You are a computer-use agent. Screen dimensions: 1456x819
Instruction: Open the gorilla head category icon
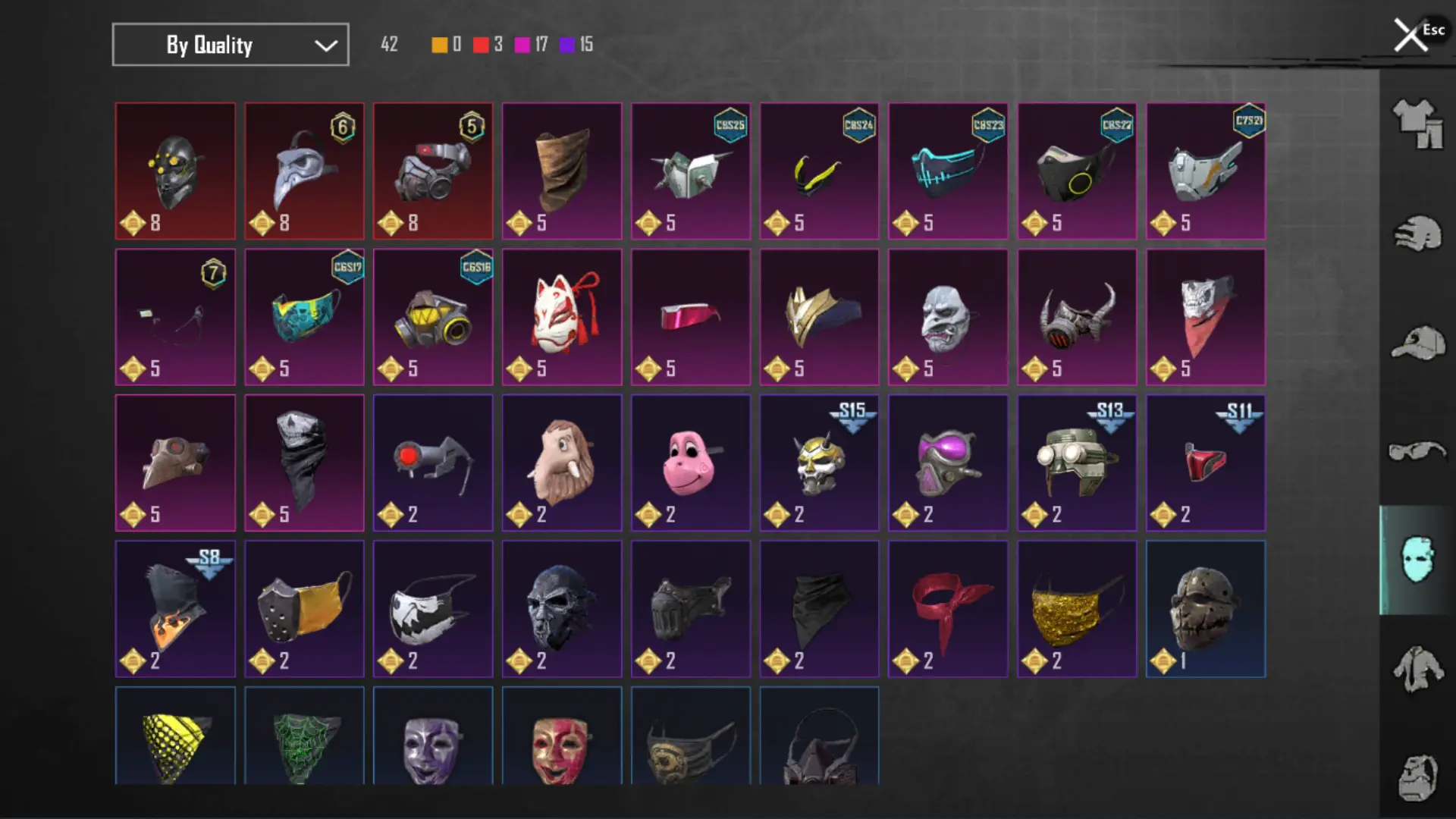pos(1417,777)
